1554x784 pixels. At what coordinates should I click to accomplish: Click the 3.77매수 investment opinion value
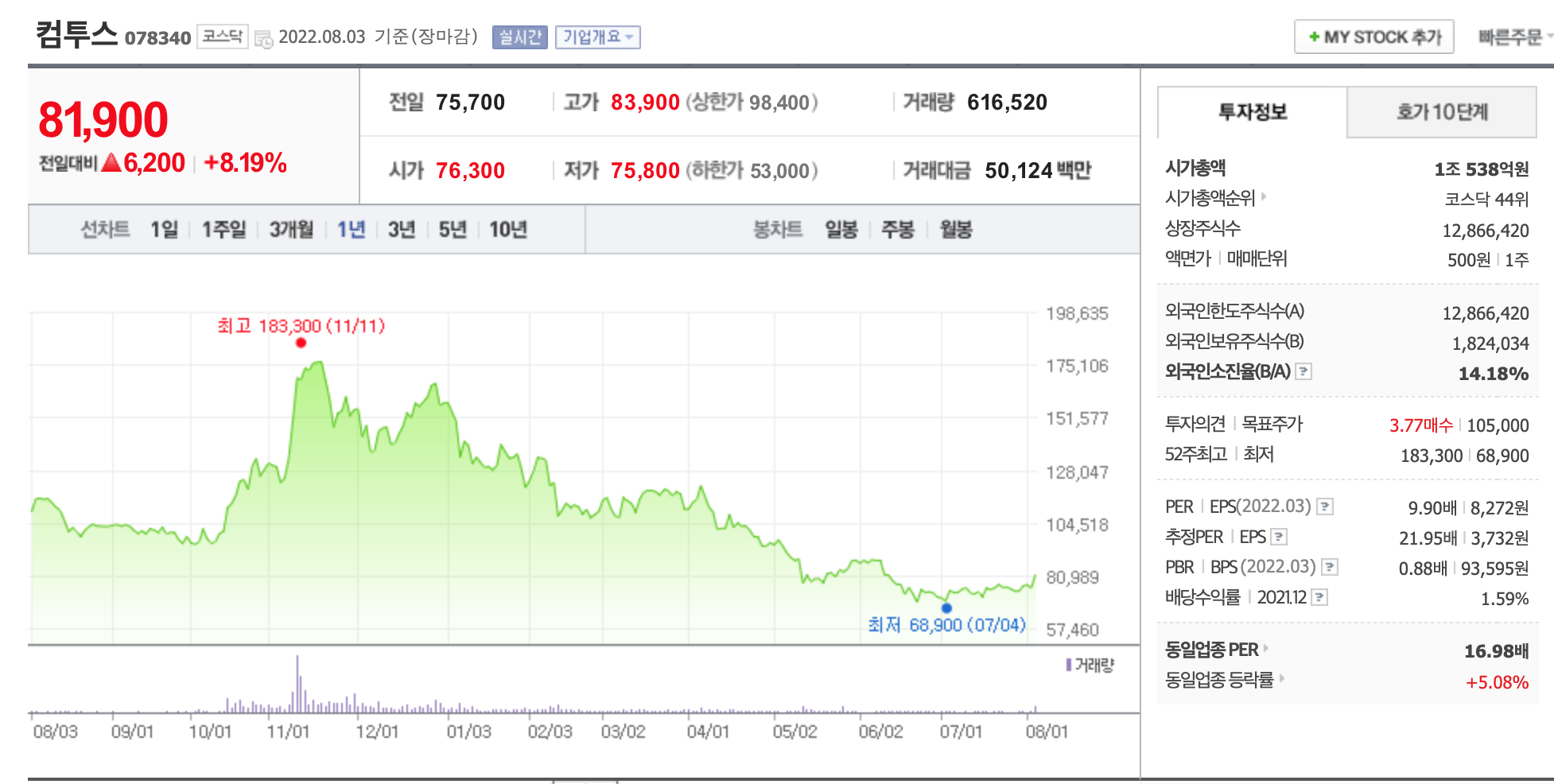tap(1421, 425)
